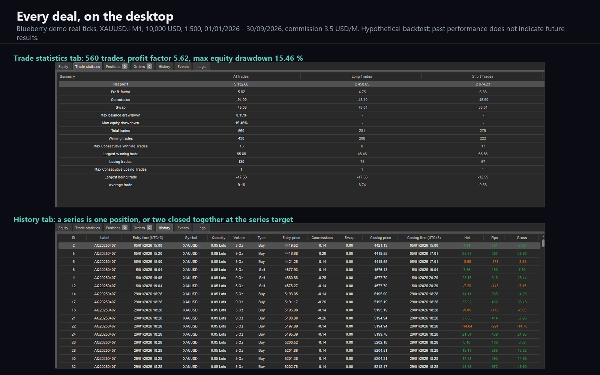Viewport: 600px width, 375px height.
Task: Open the Orders tab in the history panel
Action: tap(142, 228)
